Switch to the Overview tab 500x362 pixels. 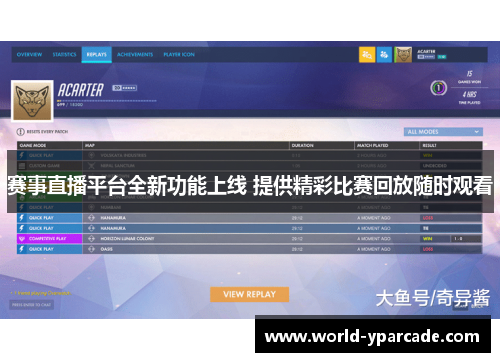[29, 54]
